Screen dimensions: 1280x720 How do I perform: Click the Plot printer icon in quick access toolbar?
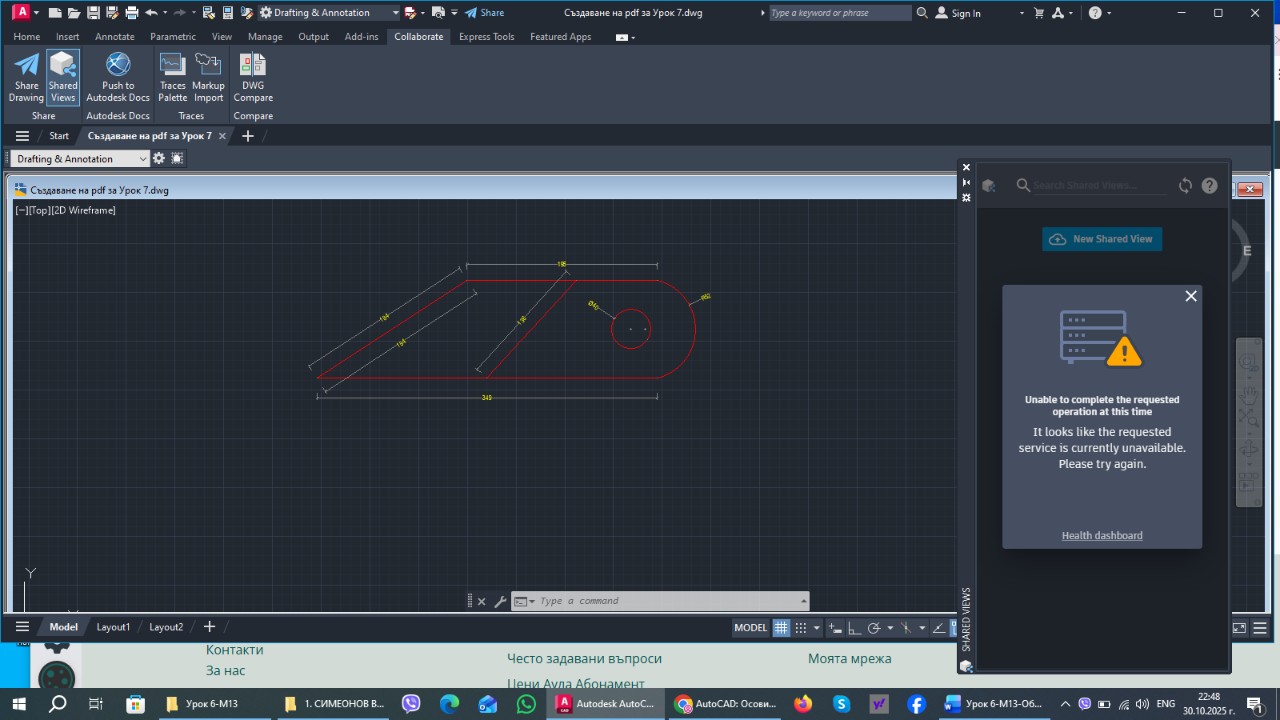click(x=131, y=13)
